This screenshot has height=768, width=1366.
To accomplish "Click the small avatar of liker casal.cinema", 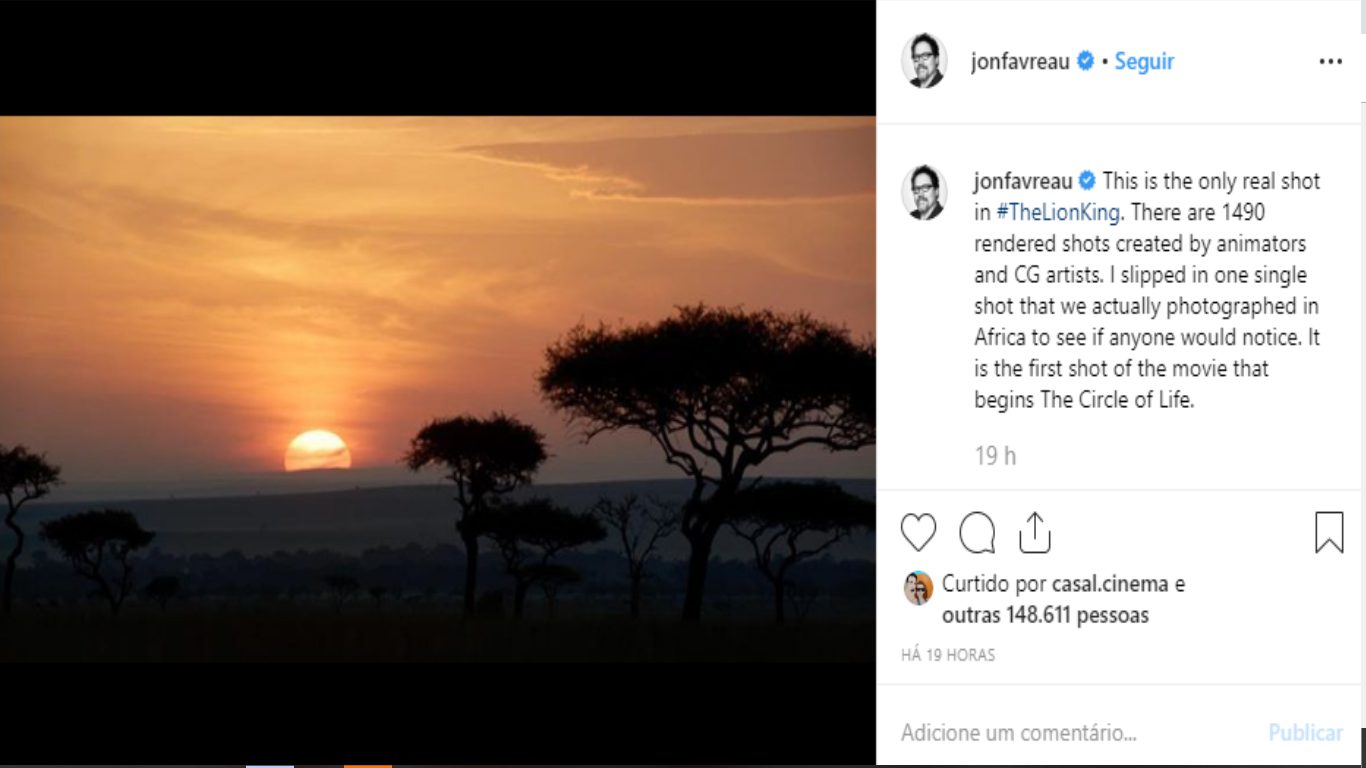I will coord(917,588).
